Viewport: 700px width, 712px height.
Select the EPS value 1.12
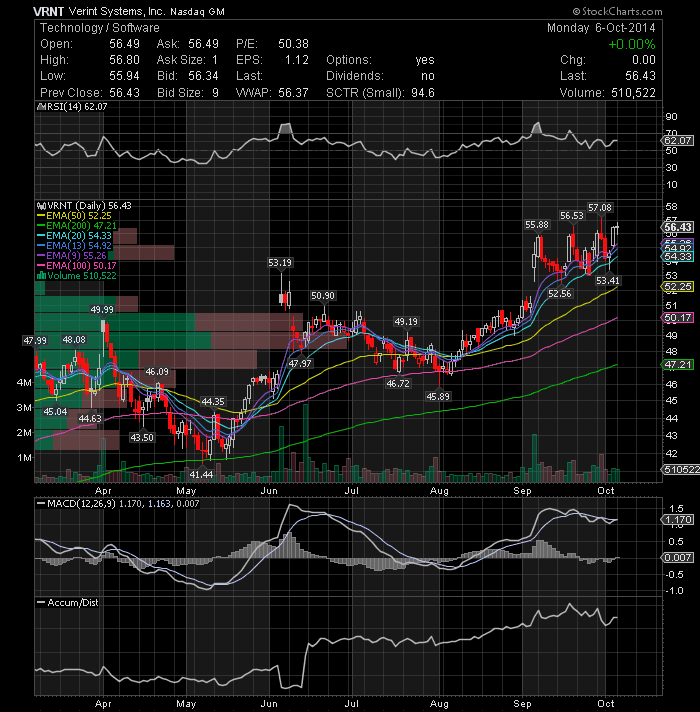pyautogui.click(x=296, y=59)
